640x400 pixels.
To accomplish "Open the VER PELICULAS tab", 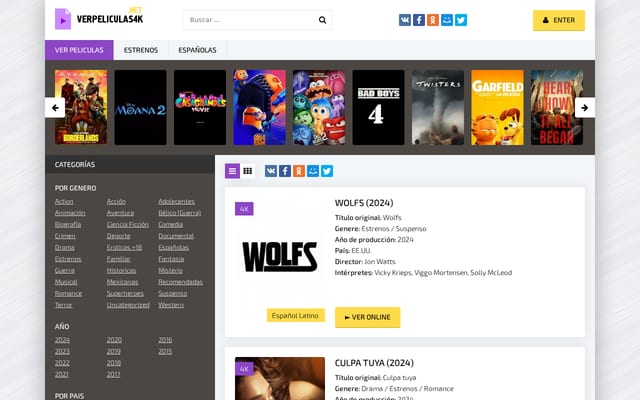I will pos(79,50).
